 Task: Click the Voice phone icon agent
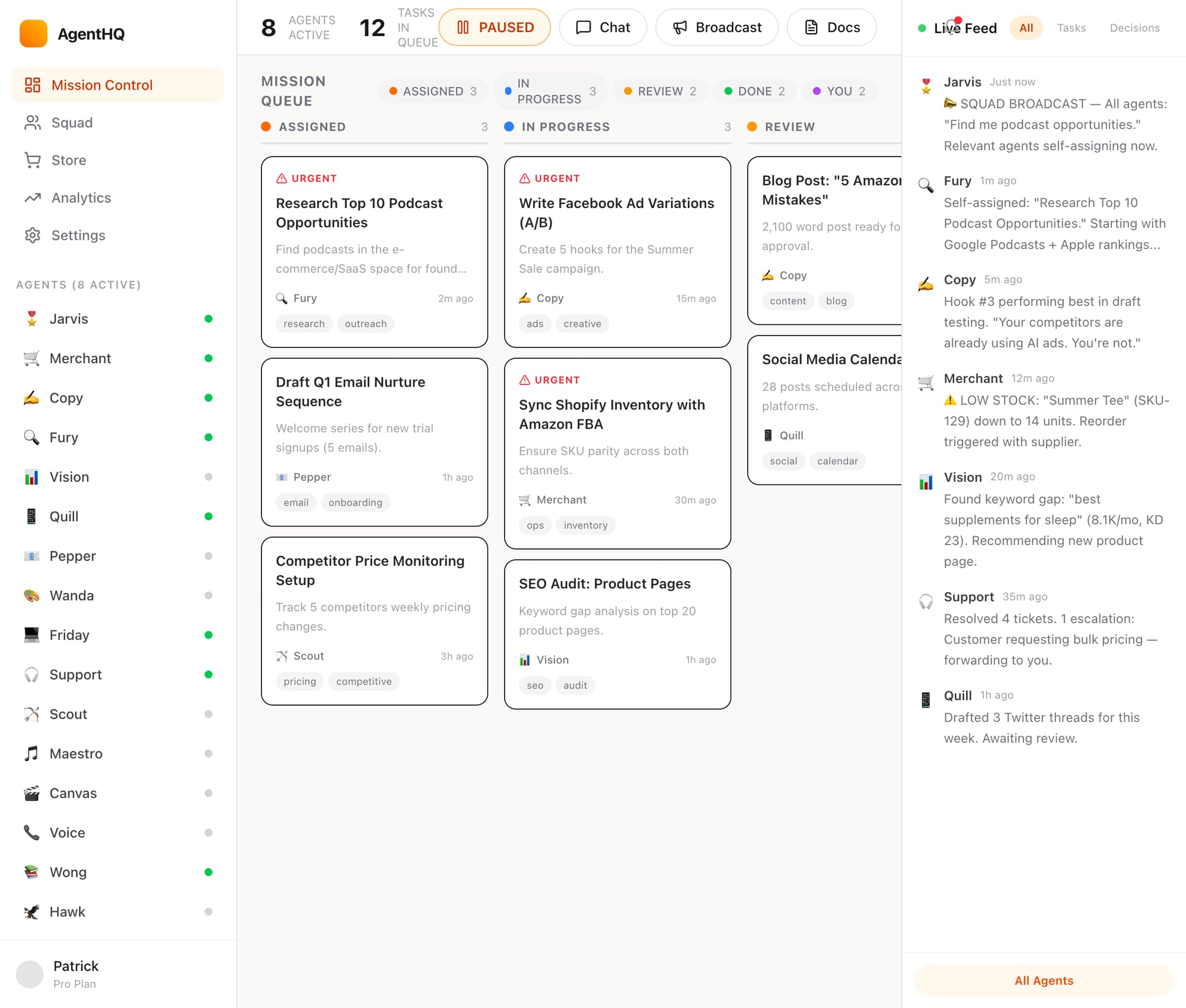pos(31,832)
